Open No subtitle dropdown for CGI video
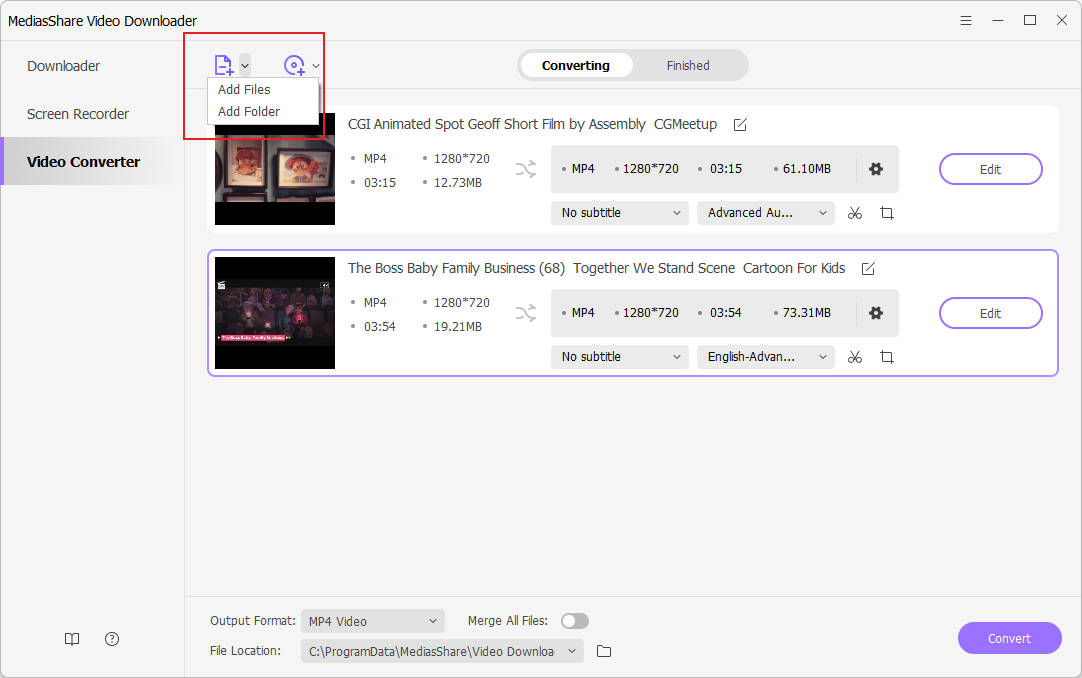The width and height of the screenshot is (1082, 678). click(x=619, y=213)
